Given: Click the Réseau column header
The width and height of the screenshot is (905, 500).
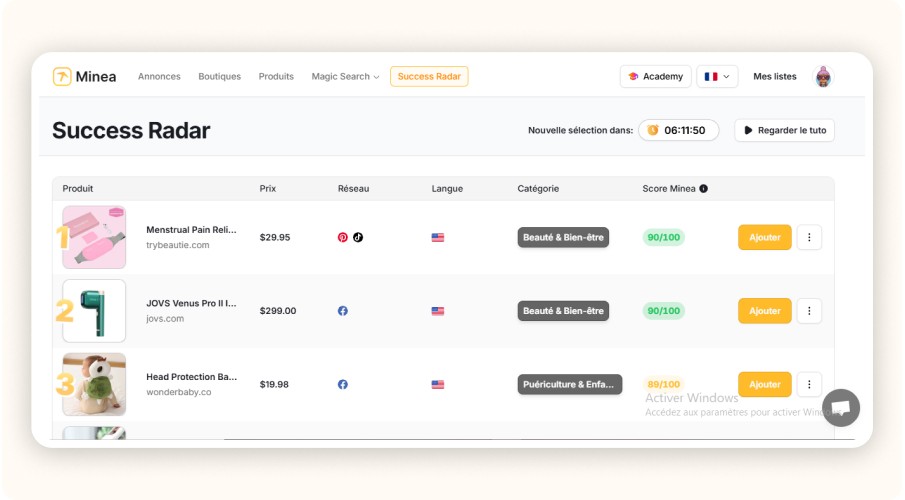Looking at the screenshot, I should tap(353, 188).
